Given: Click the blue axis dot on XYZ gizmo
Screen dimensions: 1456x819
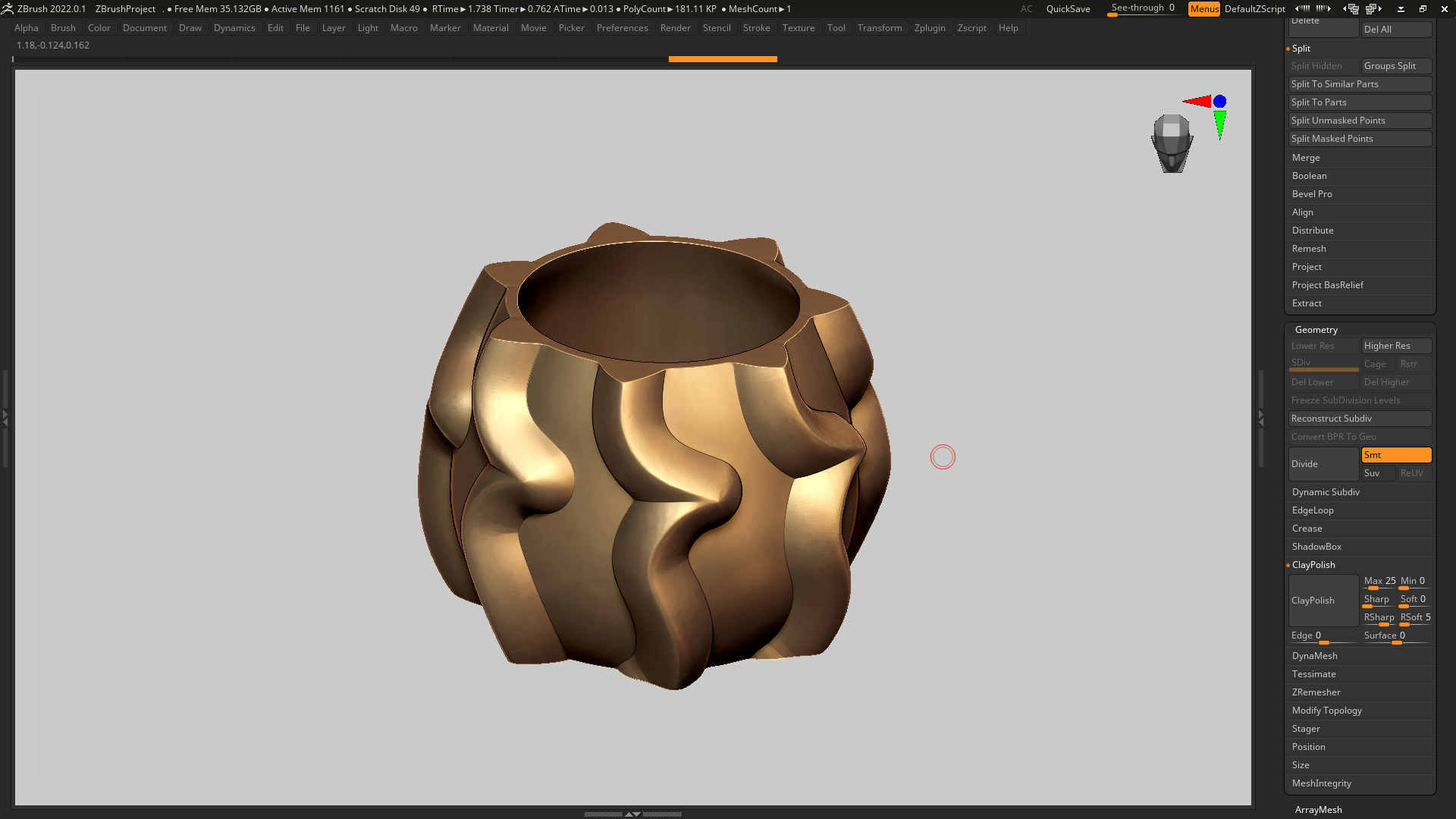Looking at the screenshot, I should pos(1219,102).
